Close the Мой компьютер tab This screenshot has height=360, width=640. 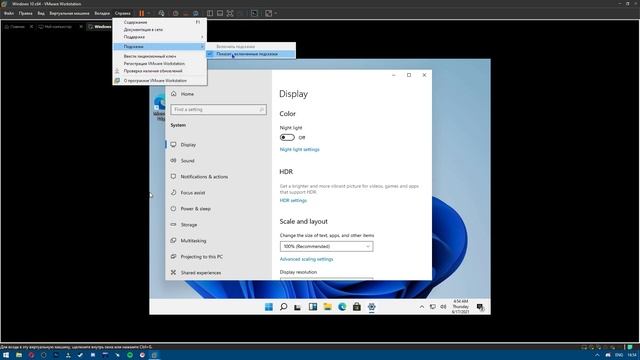pyautogui.click(x=81, y=27)
